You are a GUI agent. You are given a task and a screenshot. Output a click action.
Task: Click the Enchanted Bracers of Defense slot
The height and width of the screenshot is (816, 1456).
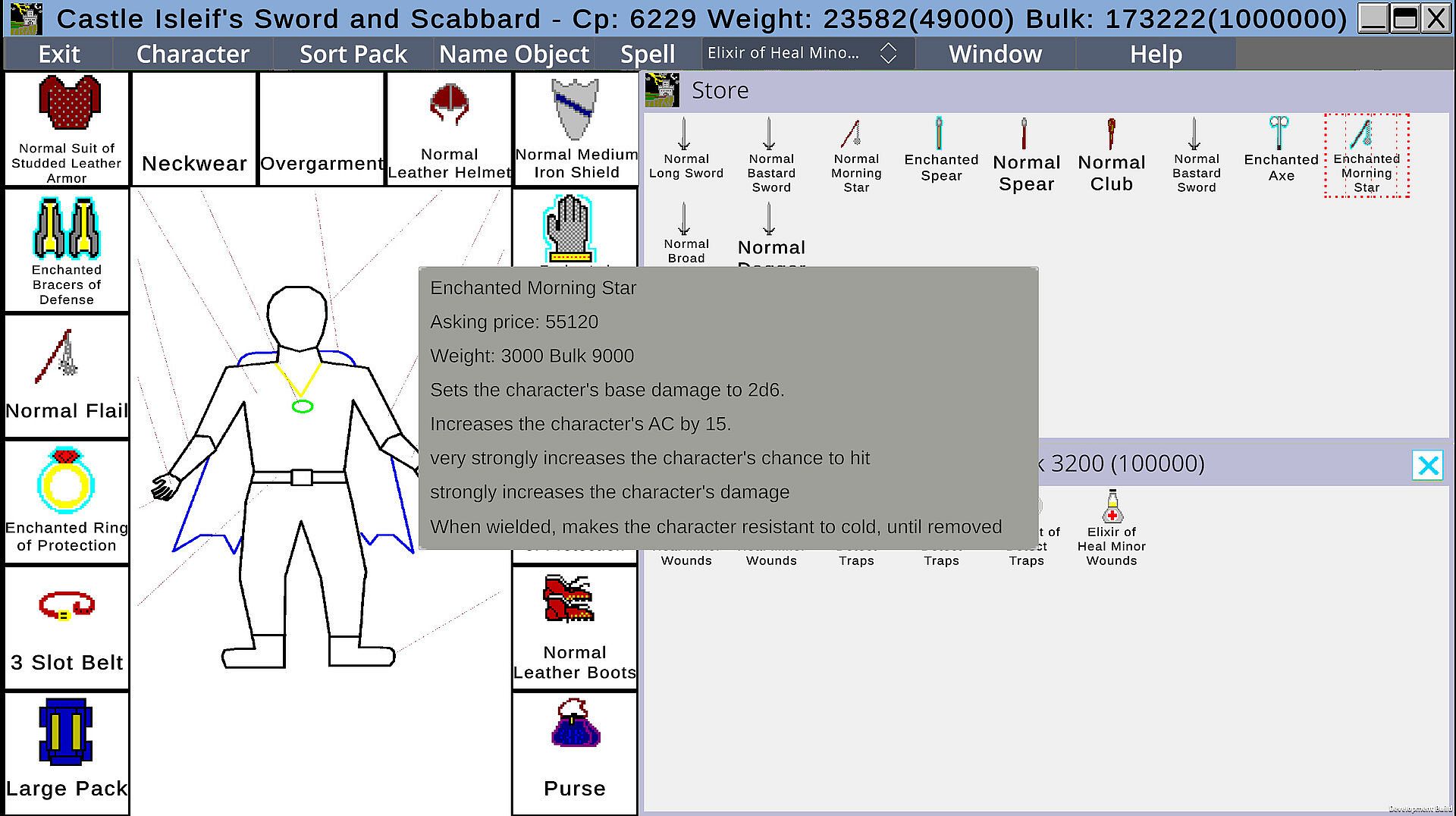(x=67, y=250)
